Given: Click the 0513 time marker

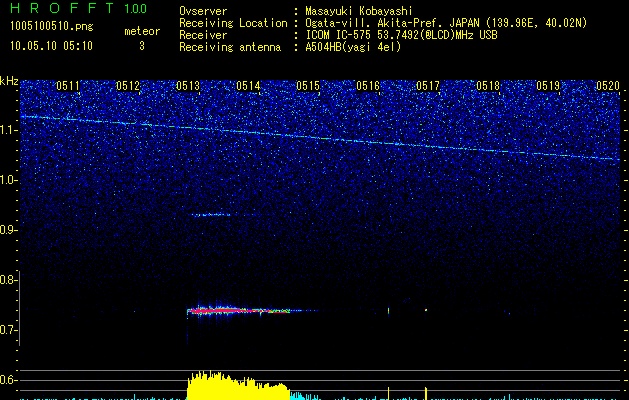Looking at the screenshot, I should click(x=188, y=86).
